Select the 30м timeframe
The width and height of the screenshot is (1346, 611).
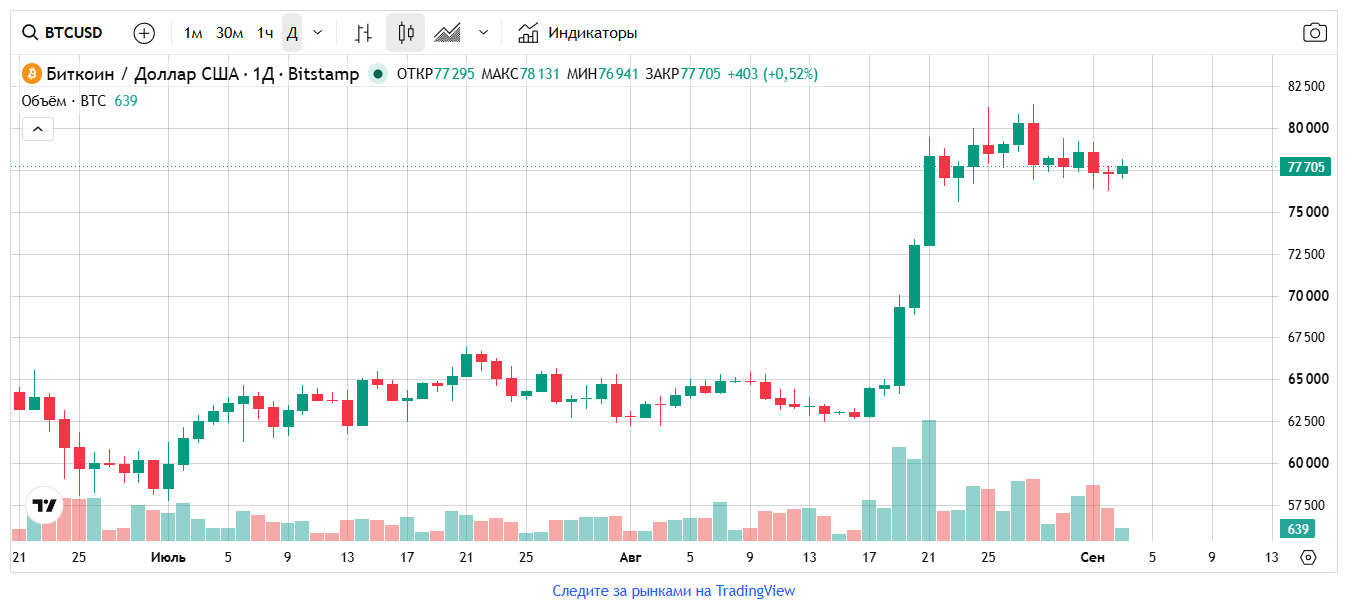[x=230, y=33]
